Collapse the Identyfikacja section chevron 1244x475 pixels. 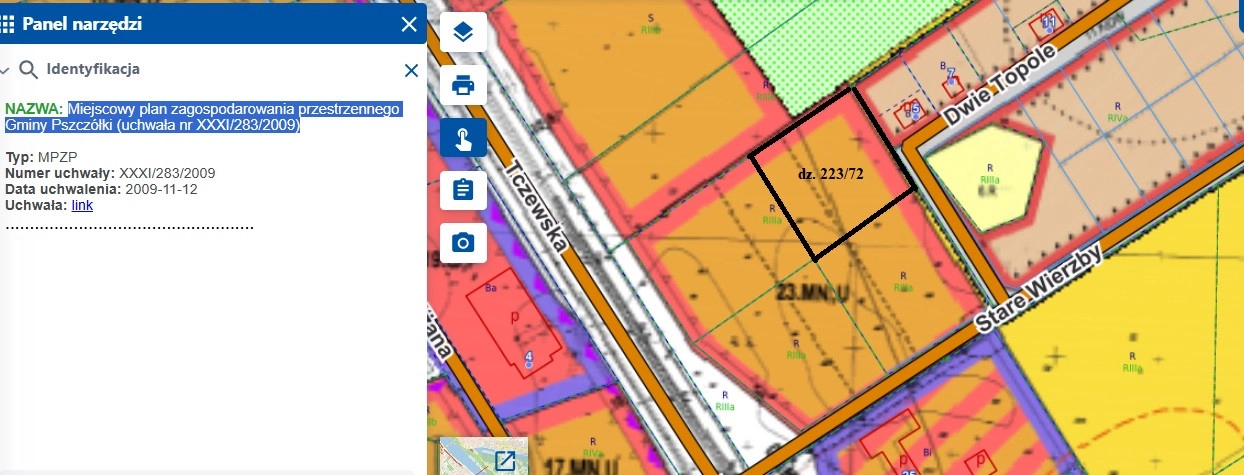(x=5, y=70)
